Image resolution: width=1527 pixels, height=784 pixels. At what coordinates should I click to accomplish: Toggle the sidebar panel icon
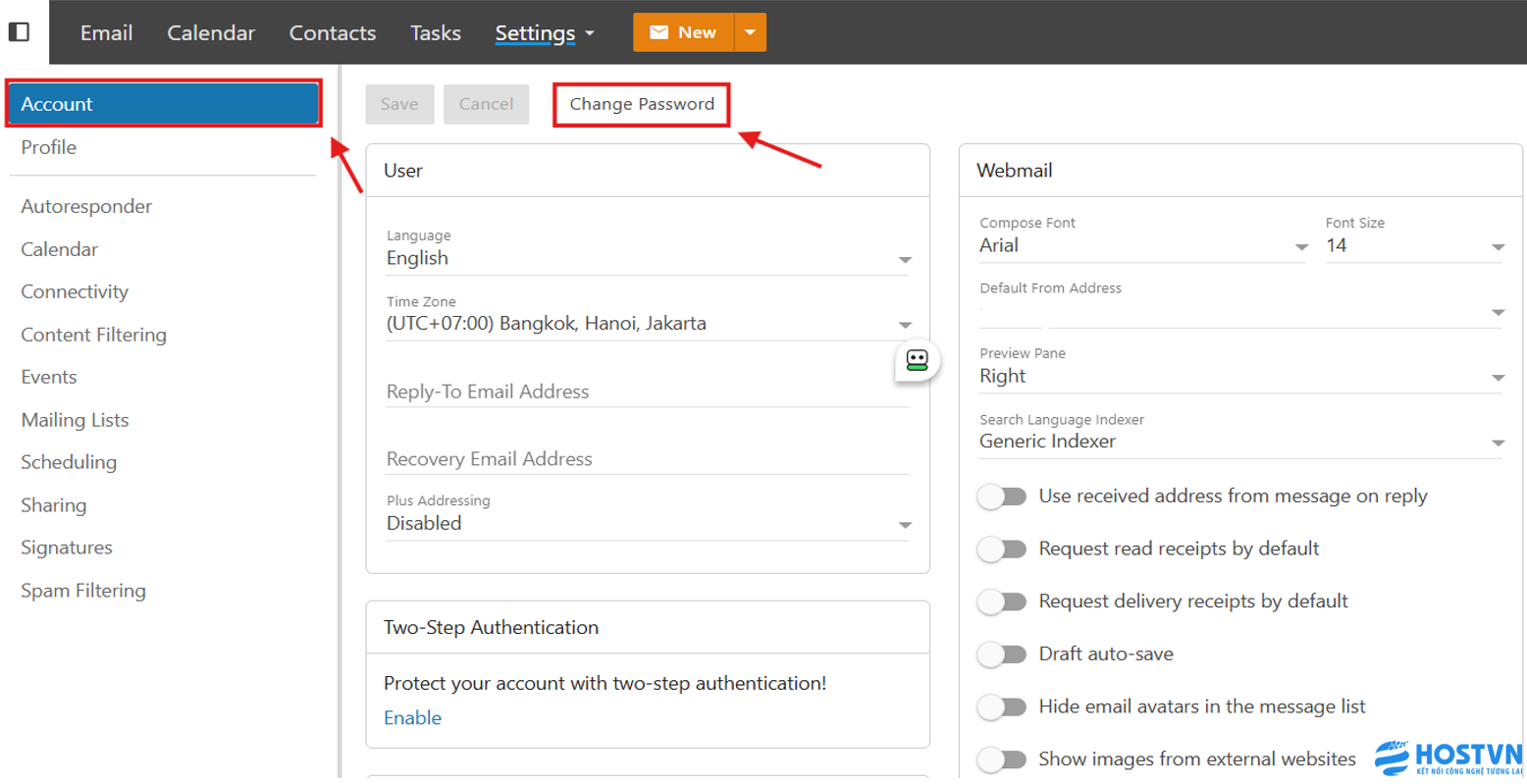pyautogui.click(x=19, y=32)
